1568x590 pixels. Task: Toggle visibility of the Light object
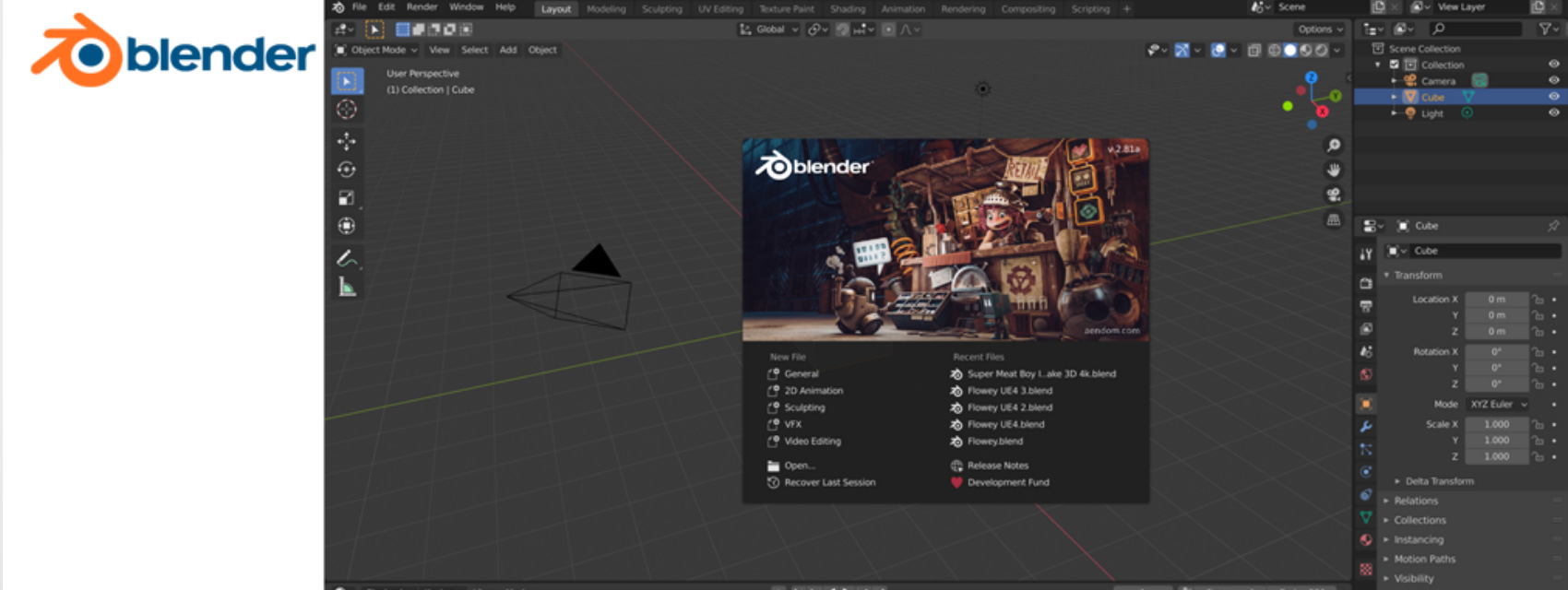pos(1553,113)
